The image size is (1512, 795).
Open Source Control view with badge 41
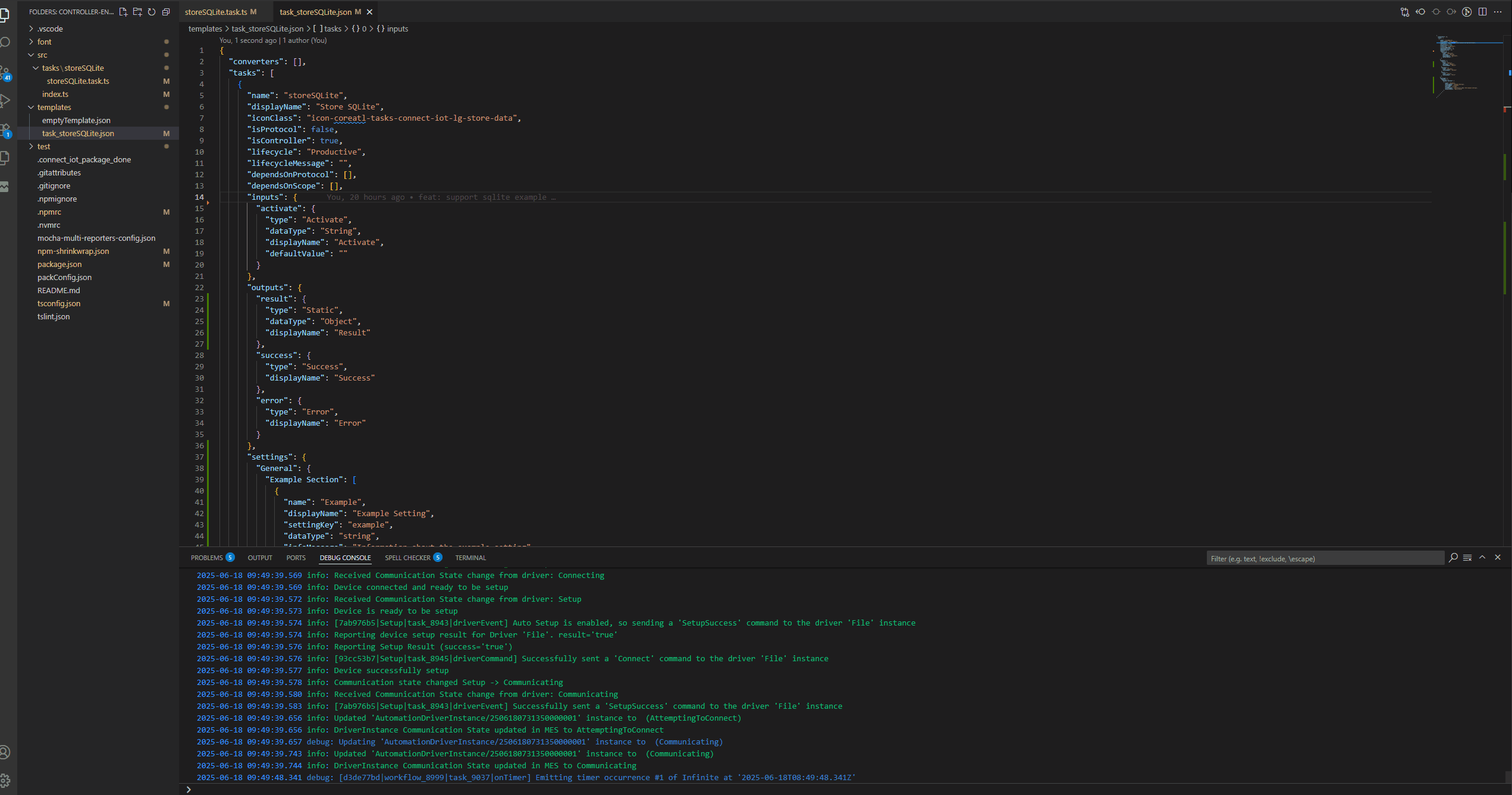pos(5,73)
